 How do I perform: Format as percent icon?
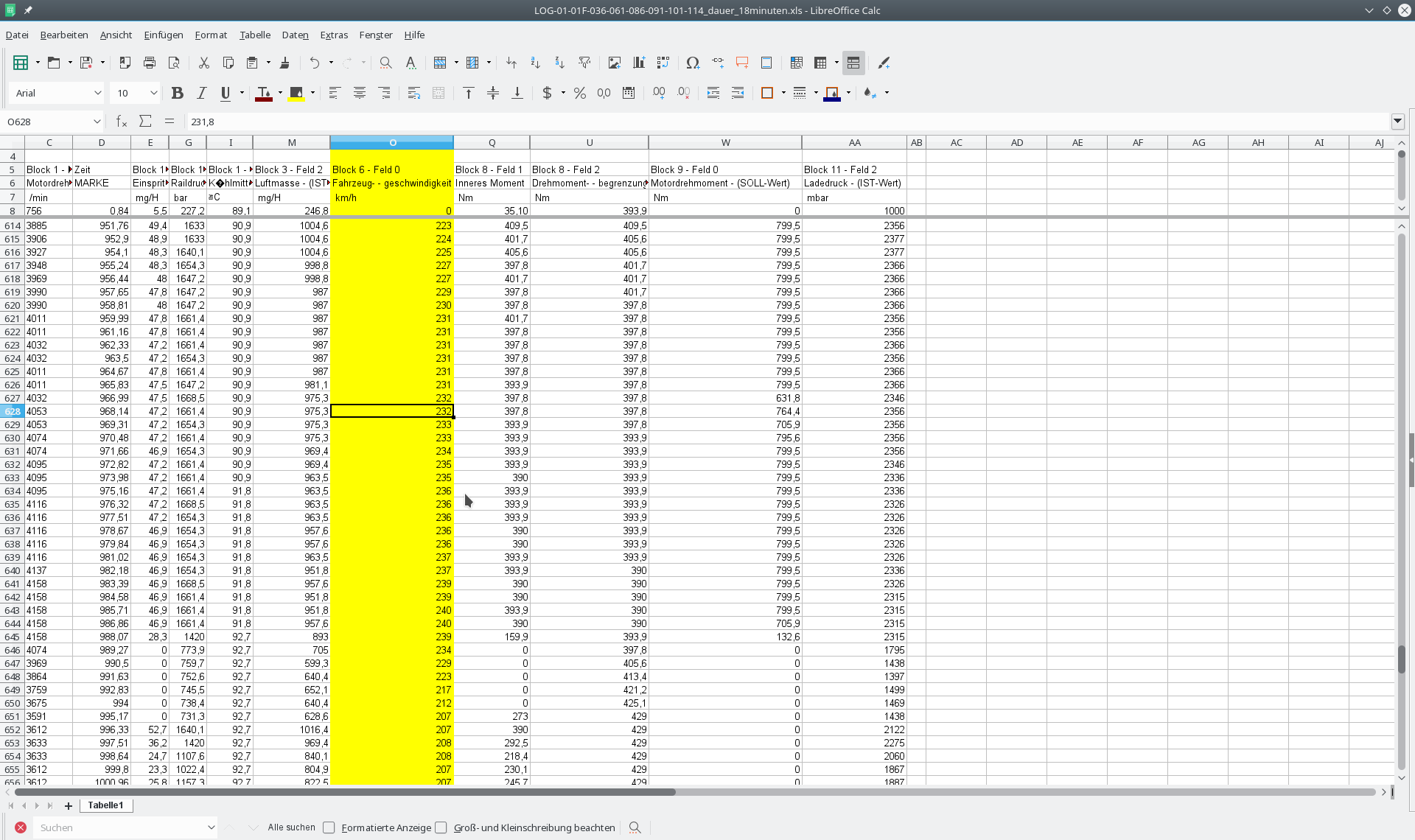coord(580,93)
